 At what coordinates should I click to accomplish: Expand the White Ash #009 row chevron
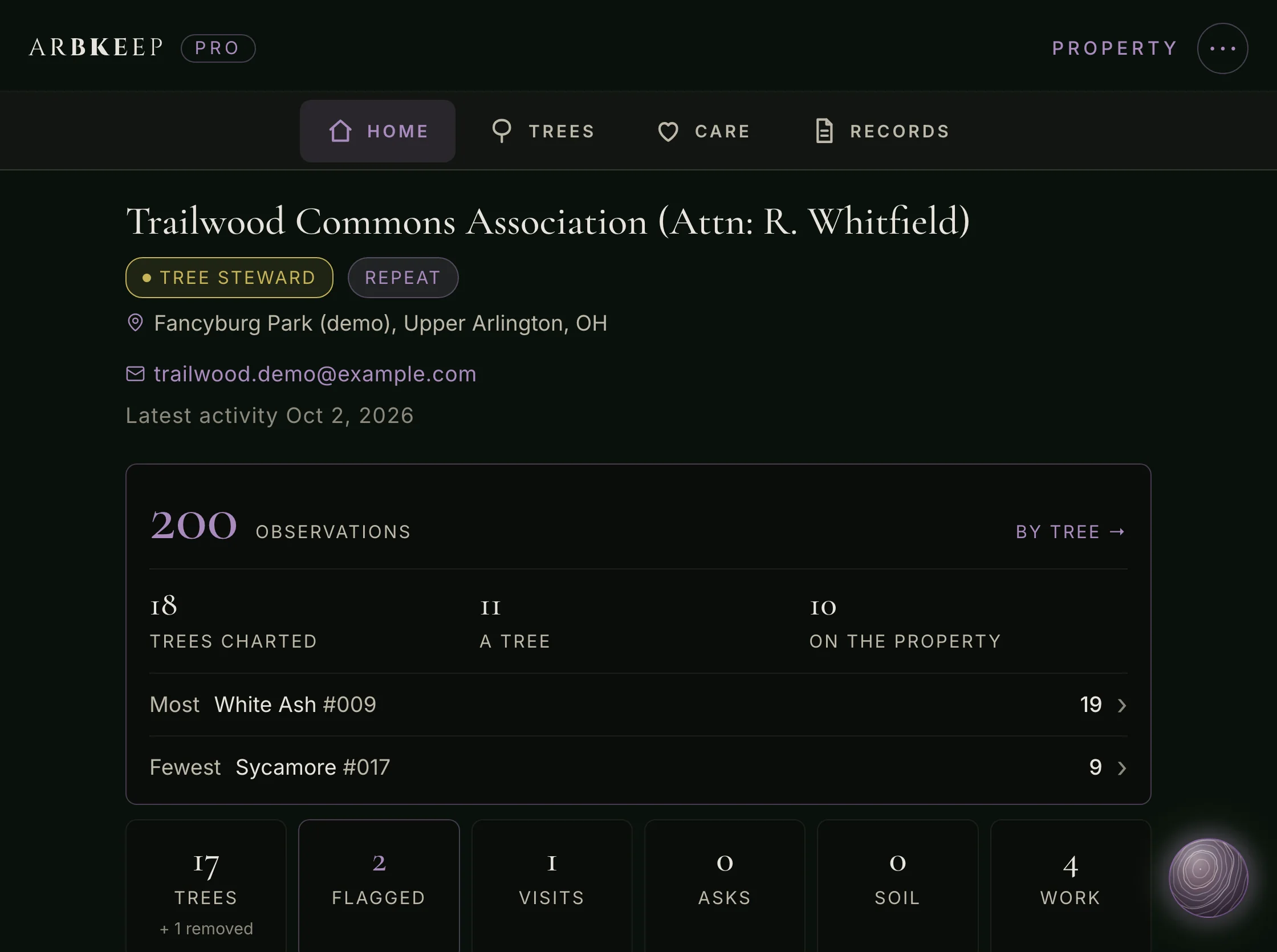(x=1121, y=705)
